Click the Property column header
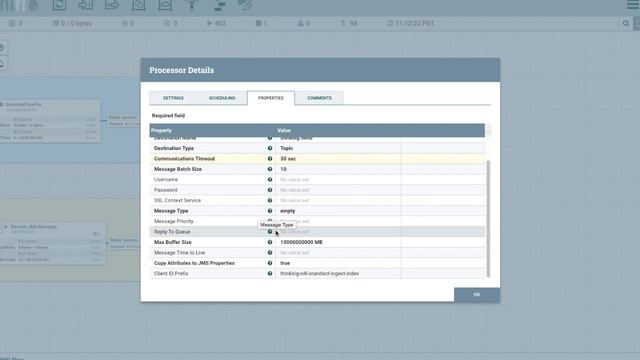The width and height of the screenshot is (640, 360). [x=162, y=131]
